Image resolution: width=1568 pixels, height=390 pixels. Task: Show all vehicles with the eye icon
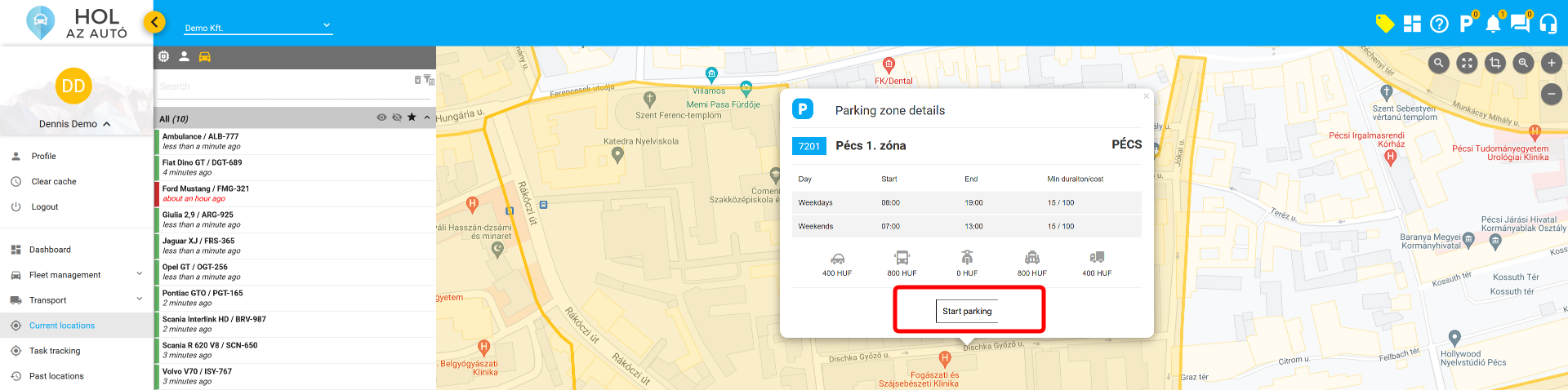coord(381,117)
